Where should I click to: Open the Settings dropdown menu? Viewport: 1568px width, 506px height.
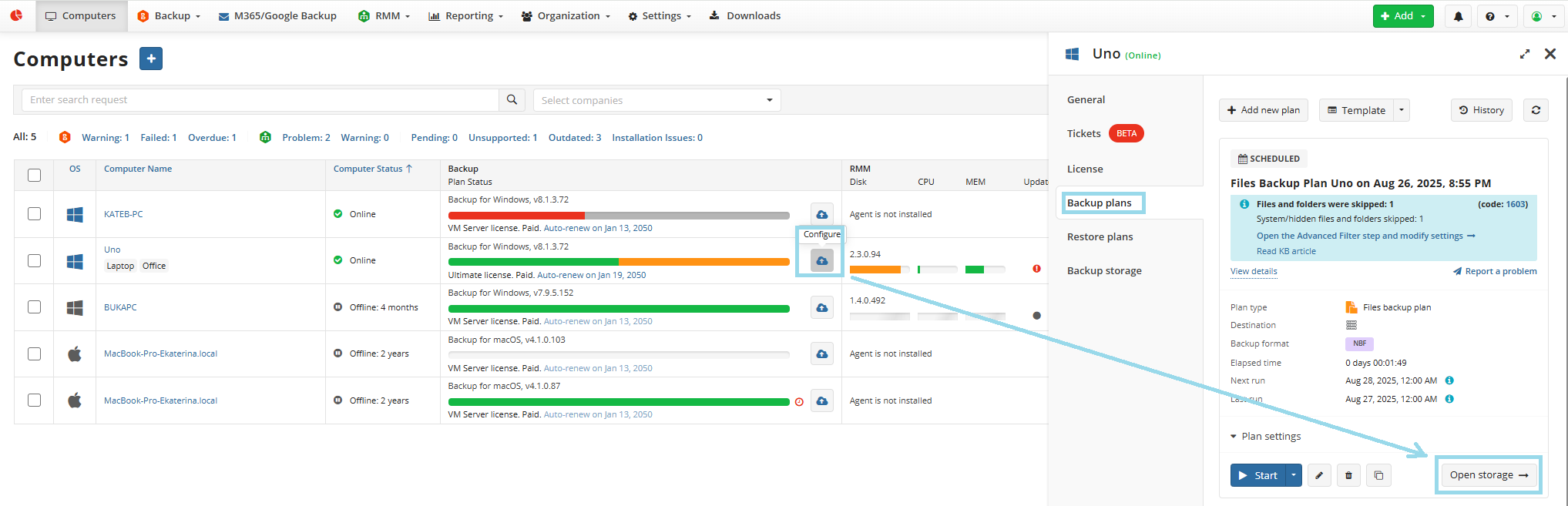660,16
